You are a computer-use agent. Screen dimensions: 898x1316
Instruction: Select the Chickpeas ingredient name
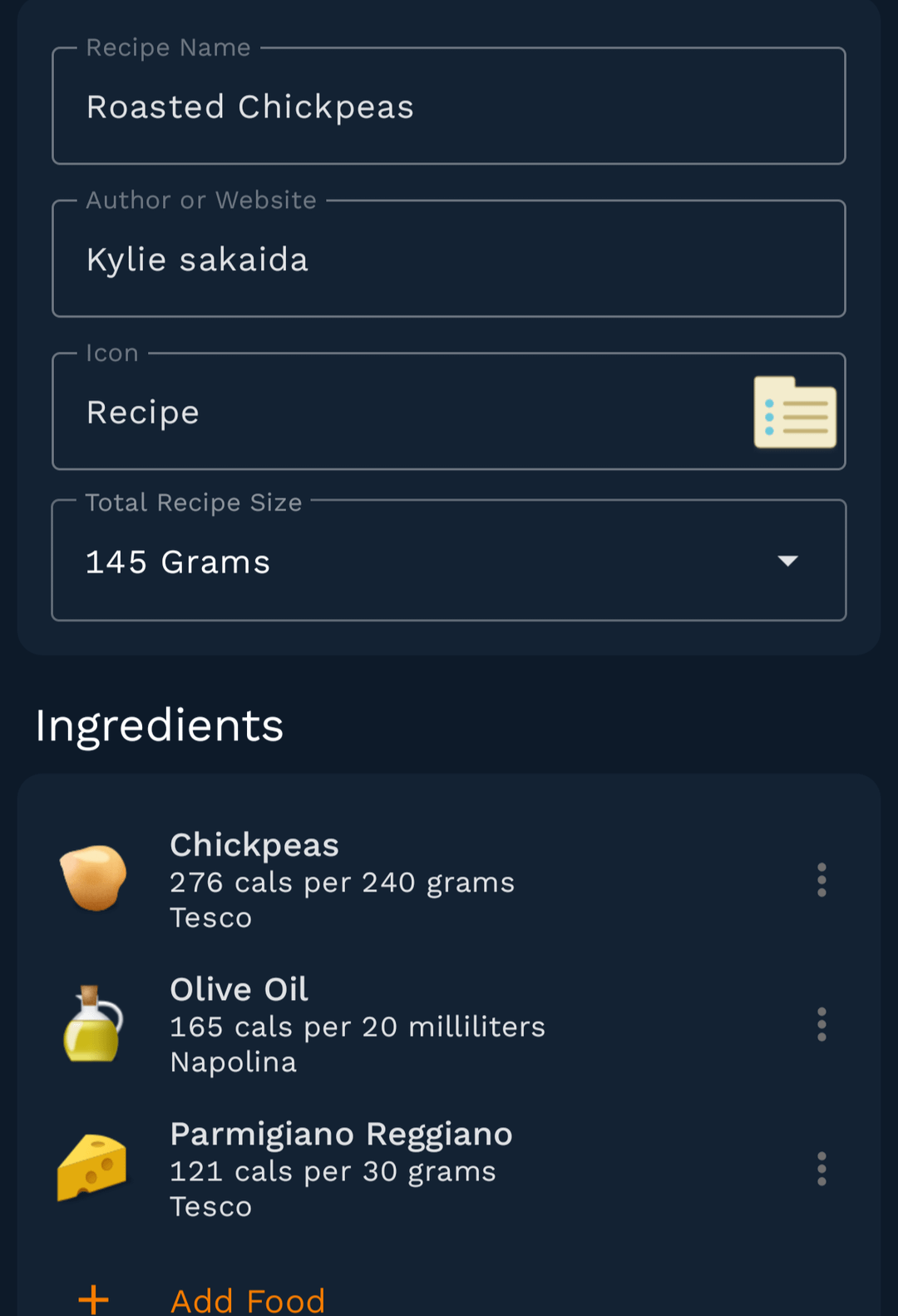pos(254,845)
